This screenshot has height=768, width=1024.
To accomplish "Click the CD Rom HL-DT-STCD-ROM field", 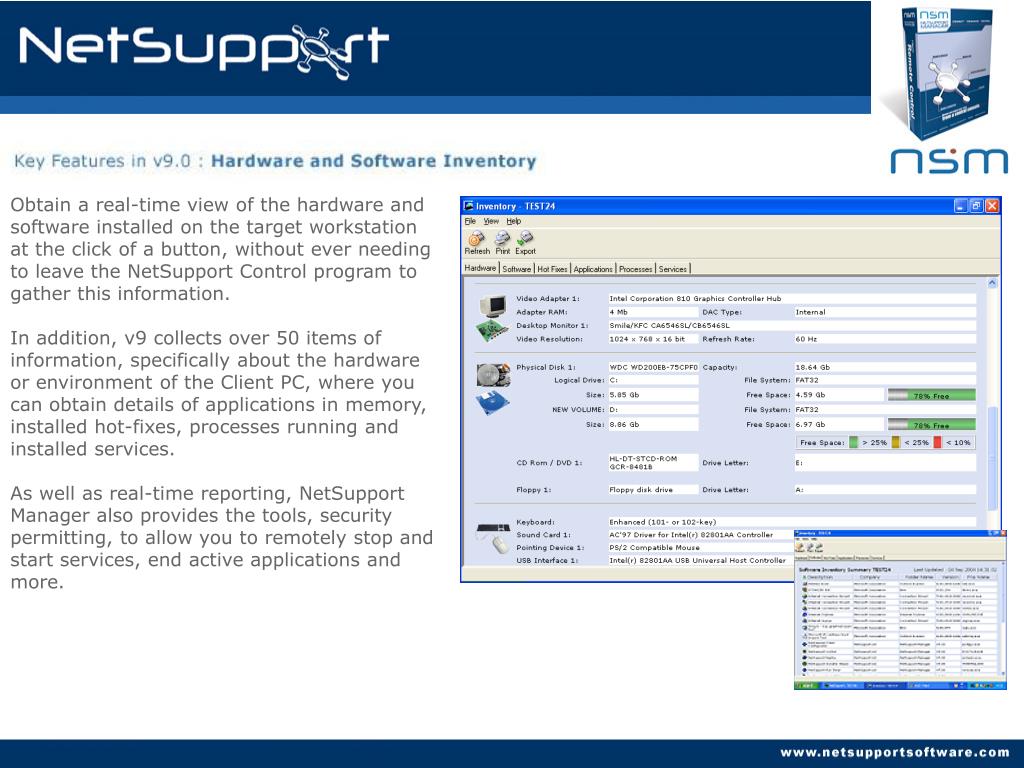I will pos(652,462).
